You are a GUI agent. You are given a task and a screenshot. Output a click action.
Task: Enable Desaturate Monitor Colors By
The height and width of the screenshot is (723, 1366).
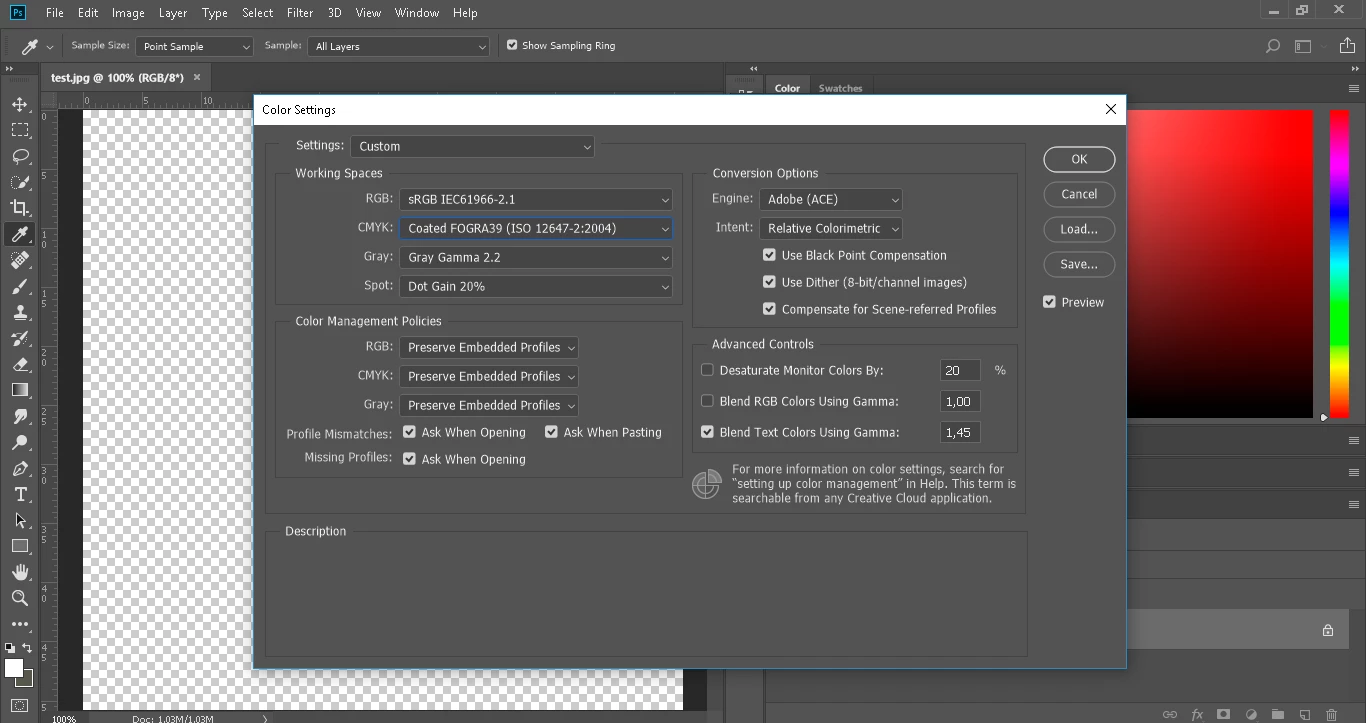(x=707, y=370)
